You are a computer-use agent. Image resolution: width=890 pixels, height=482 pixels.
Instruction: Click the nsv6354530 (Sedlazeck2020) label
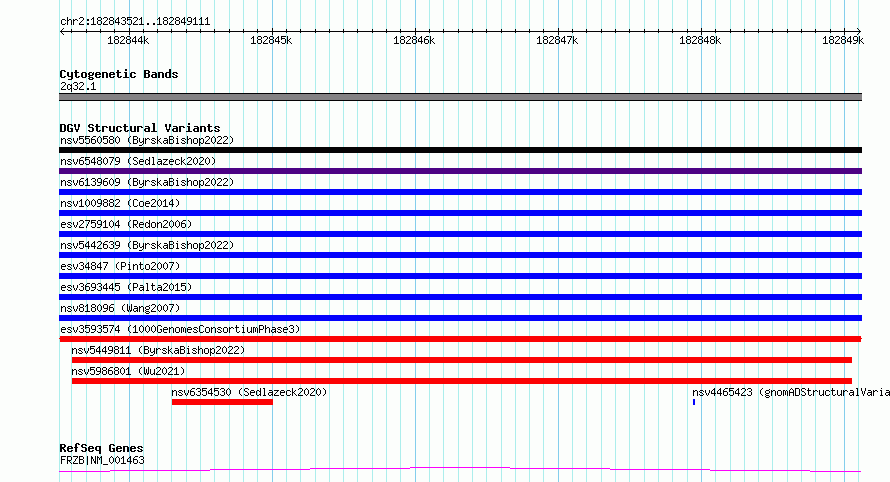[x=249, y=392]
